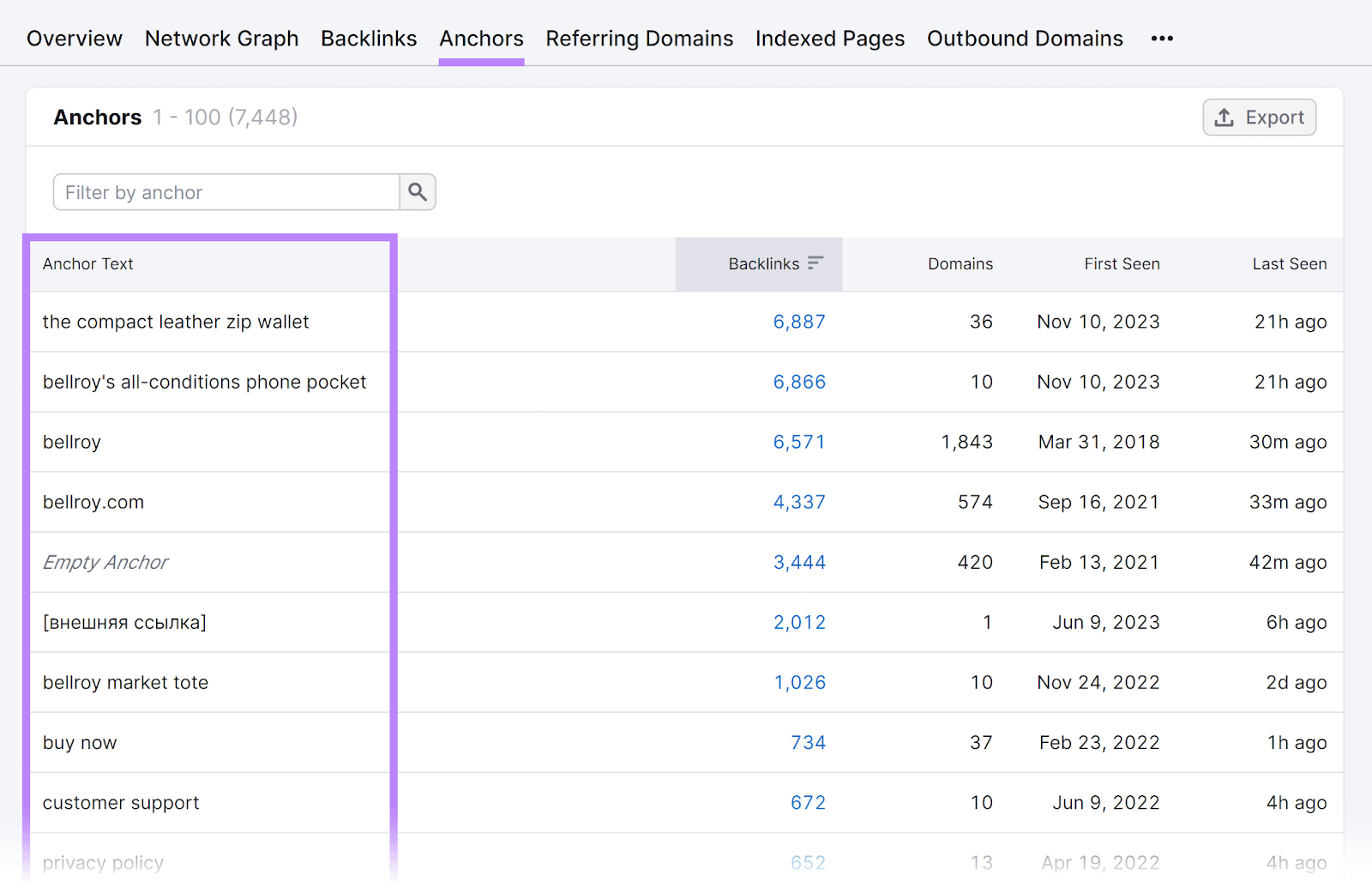Select the Anchors tab
The image size is (1372, 887).
tap(482, 39)
